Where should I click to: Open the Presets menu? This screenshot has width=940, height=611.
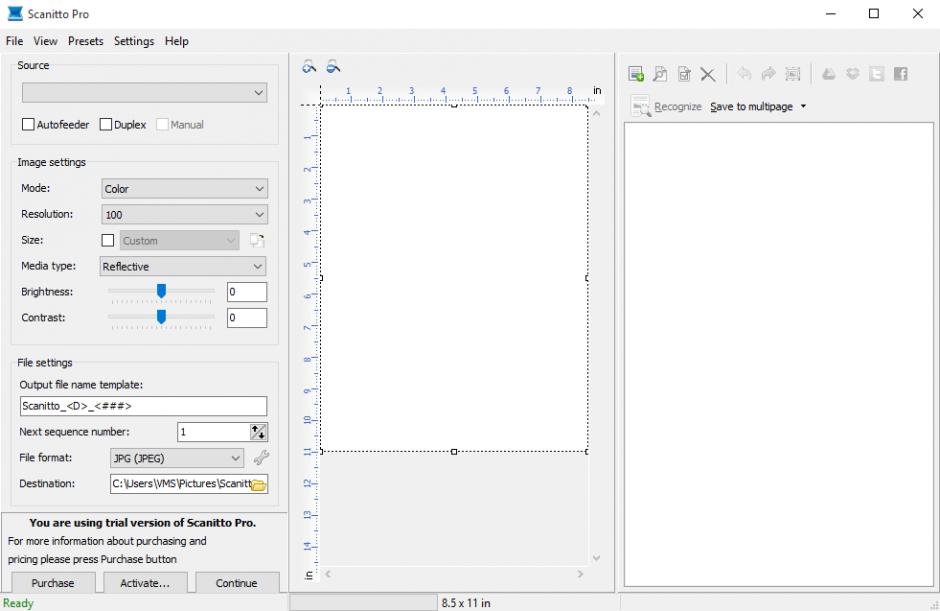tap(86, 41)
